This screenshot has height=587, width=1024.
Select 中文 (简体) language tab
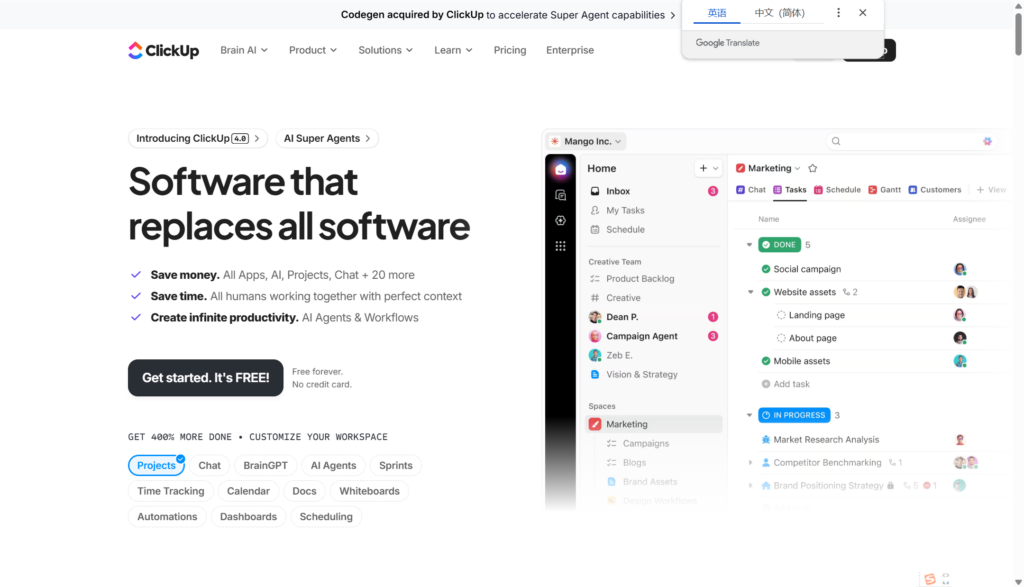click(780, 13)
